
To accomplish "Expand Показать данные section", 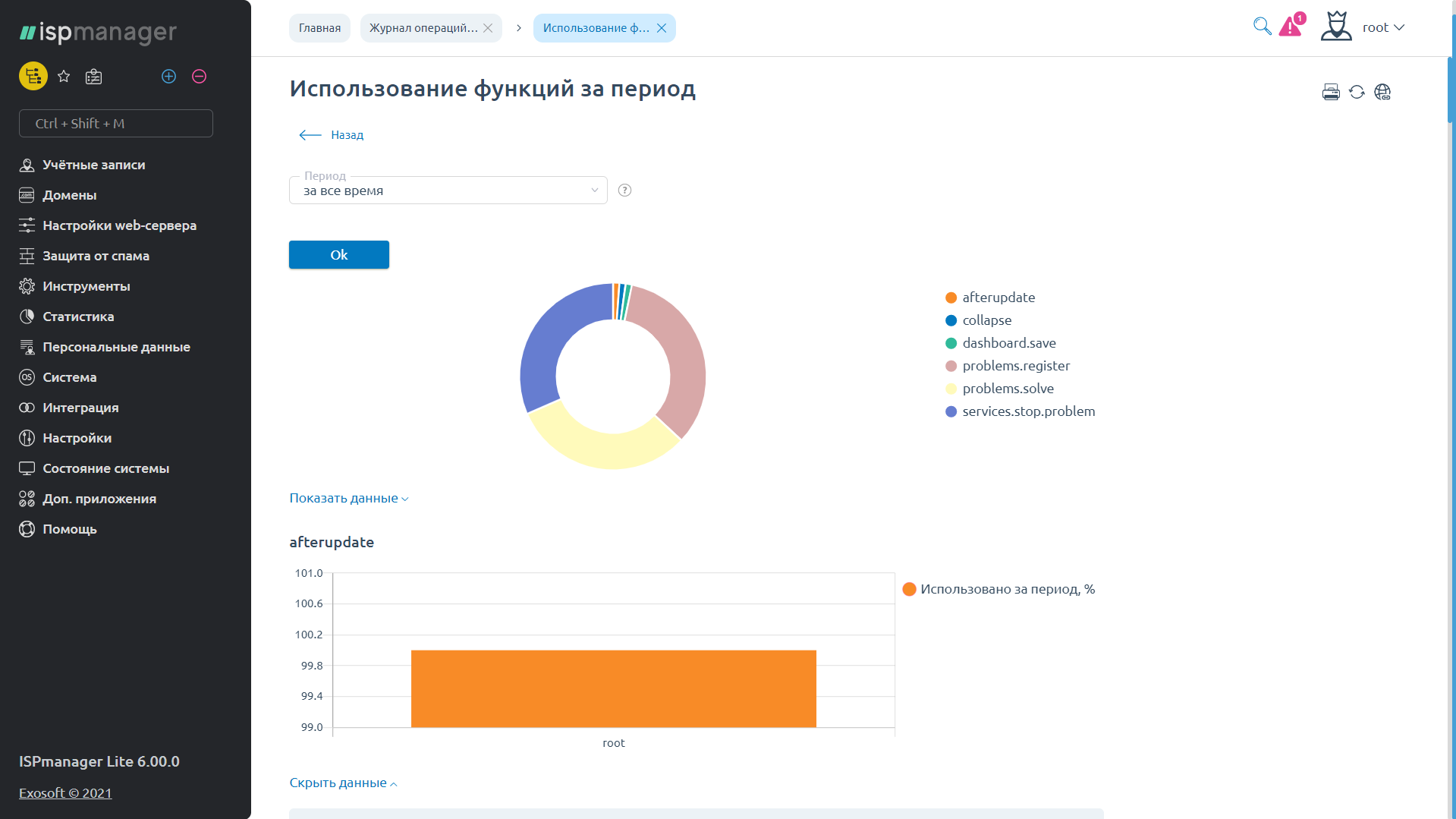I will (x=348, y=499).
